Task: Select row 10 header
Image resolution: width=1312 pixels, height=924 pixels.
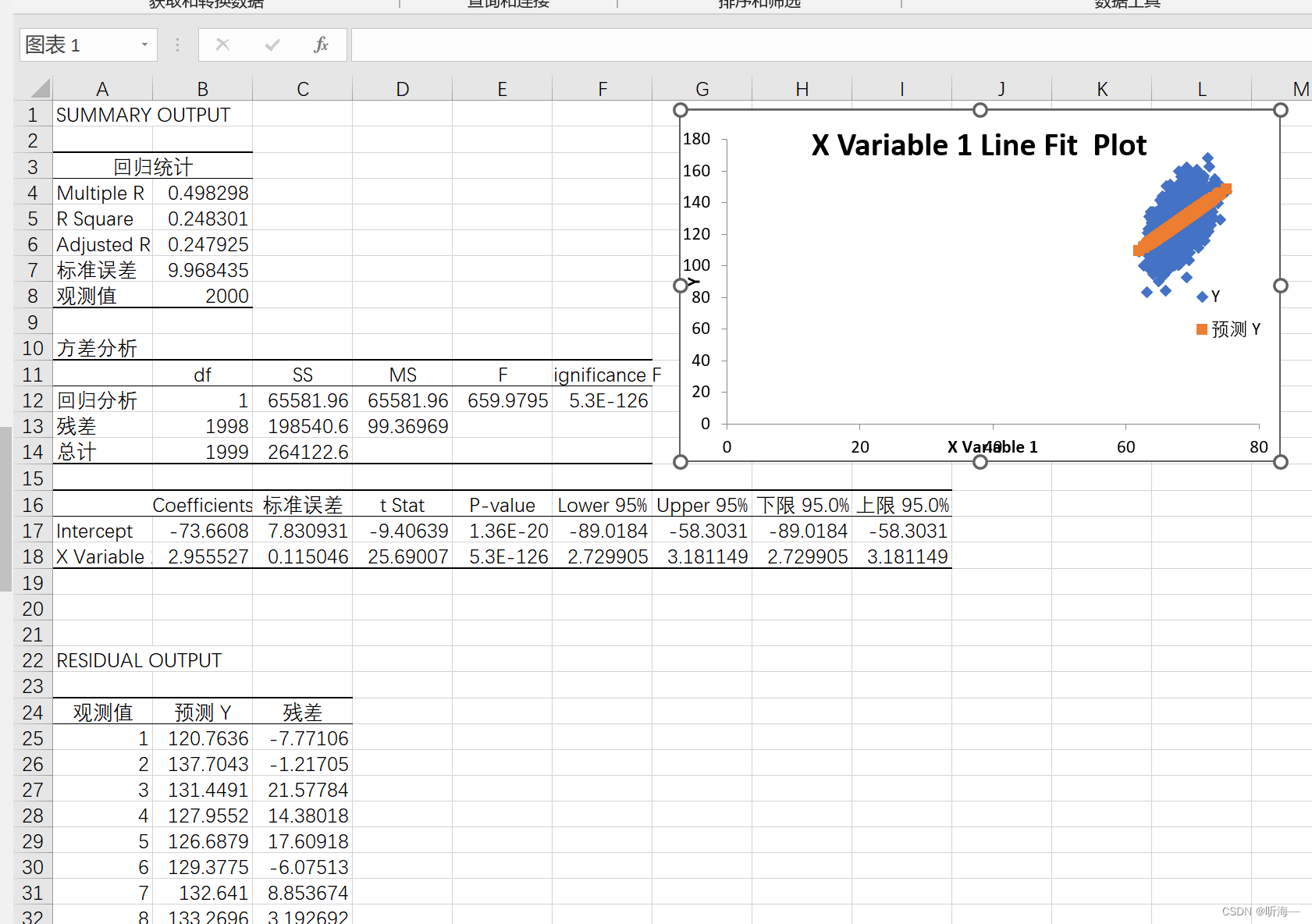Action: click(x=33, y=348)
